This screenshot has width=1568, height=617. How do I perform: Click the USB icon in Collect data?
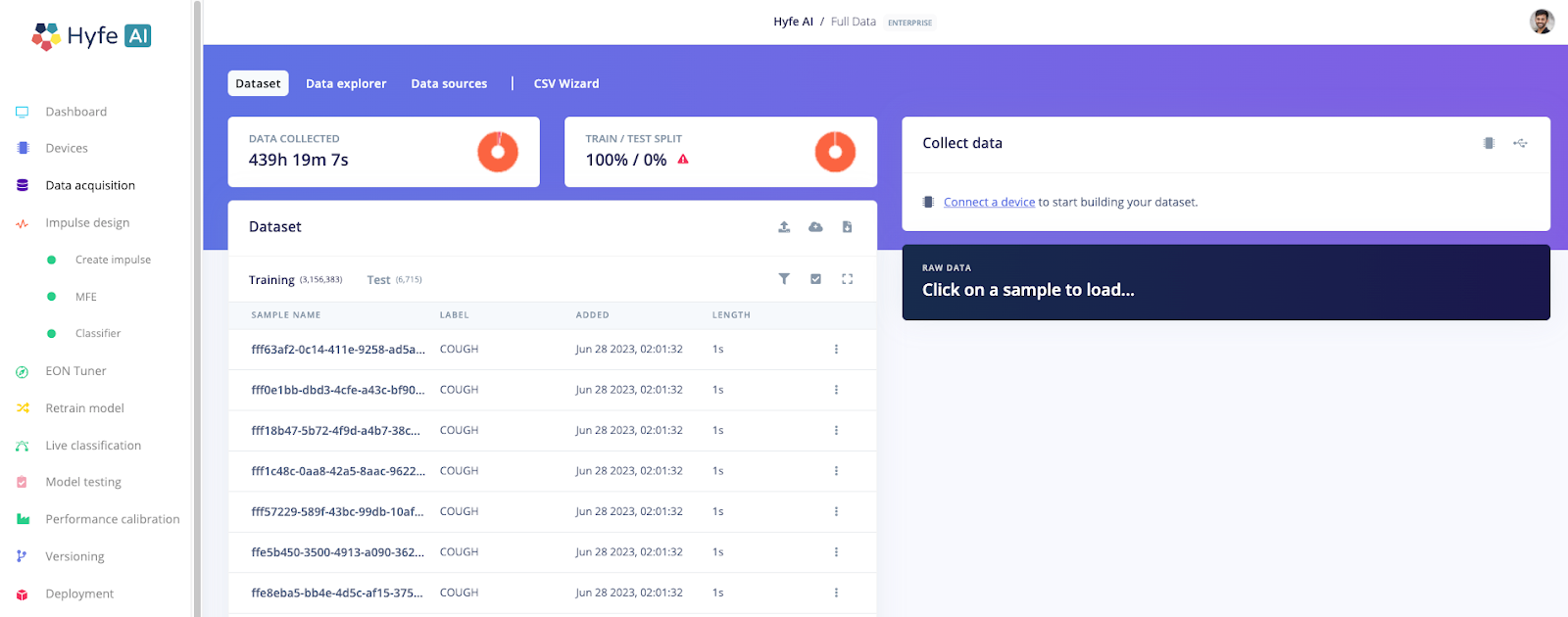[1520, 143]
